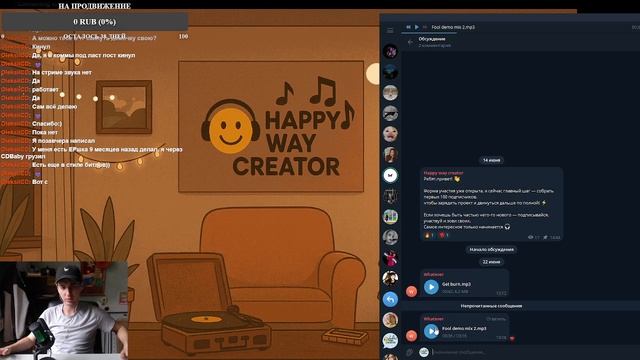Go back with the arrow beside Обсуждение

click(410, 42)
